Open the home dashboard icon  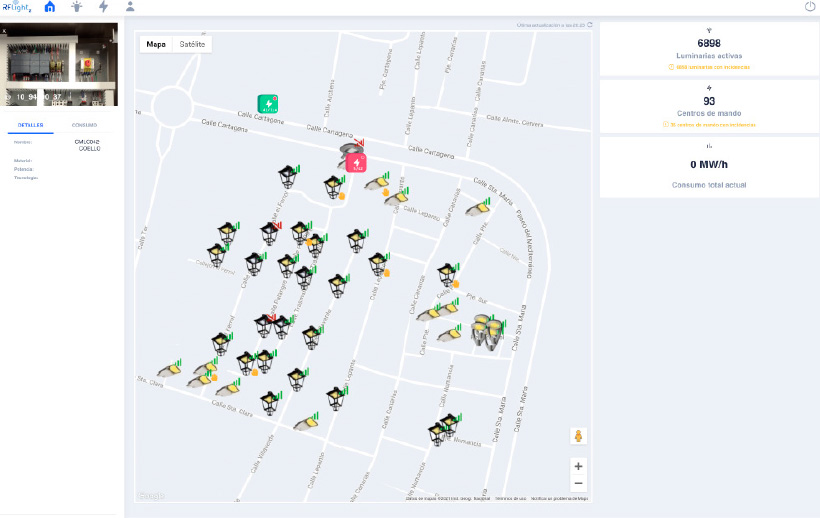pos(50,7)
